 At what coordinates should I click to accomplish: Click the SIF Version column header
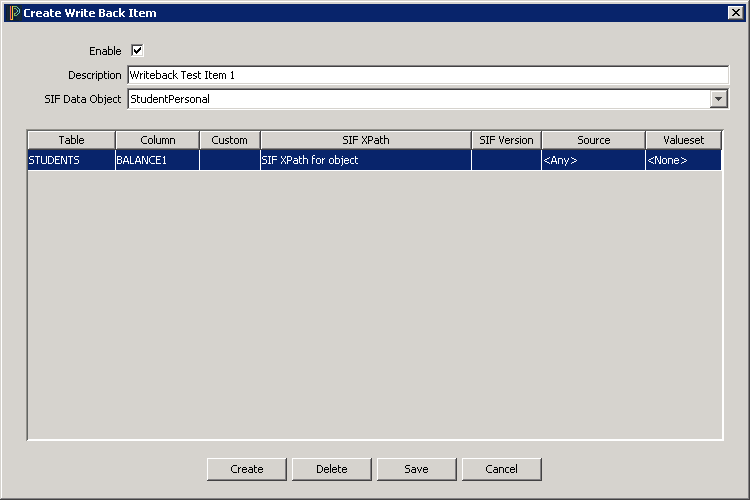point(506,140)
